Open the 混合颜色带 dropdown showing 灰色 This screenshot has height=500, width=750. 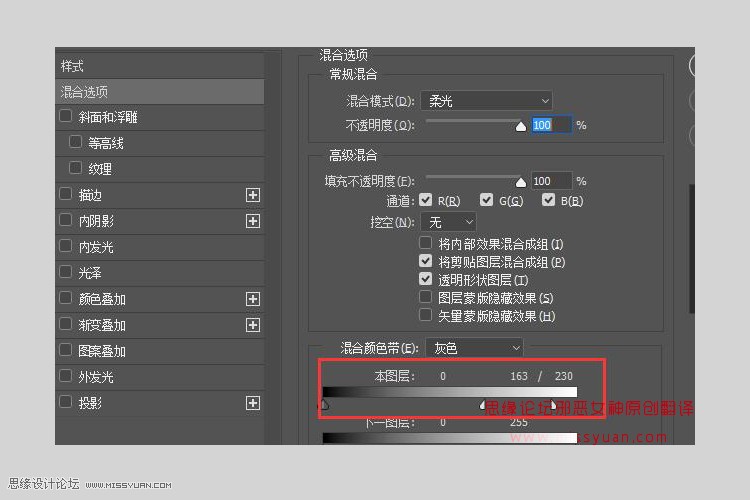click(474, 348)
